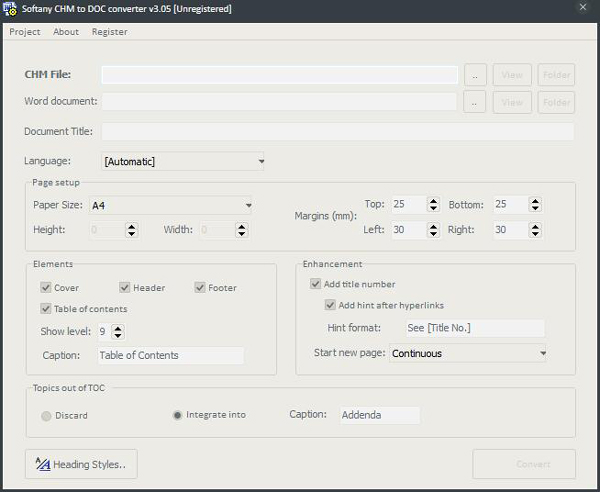
Task: Decrease the page Height value
Action: coord(132,234)
